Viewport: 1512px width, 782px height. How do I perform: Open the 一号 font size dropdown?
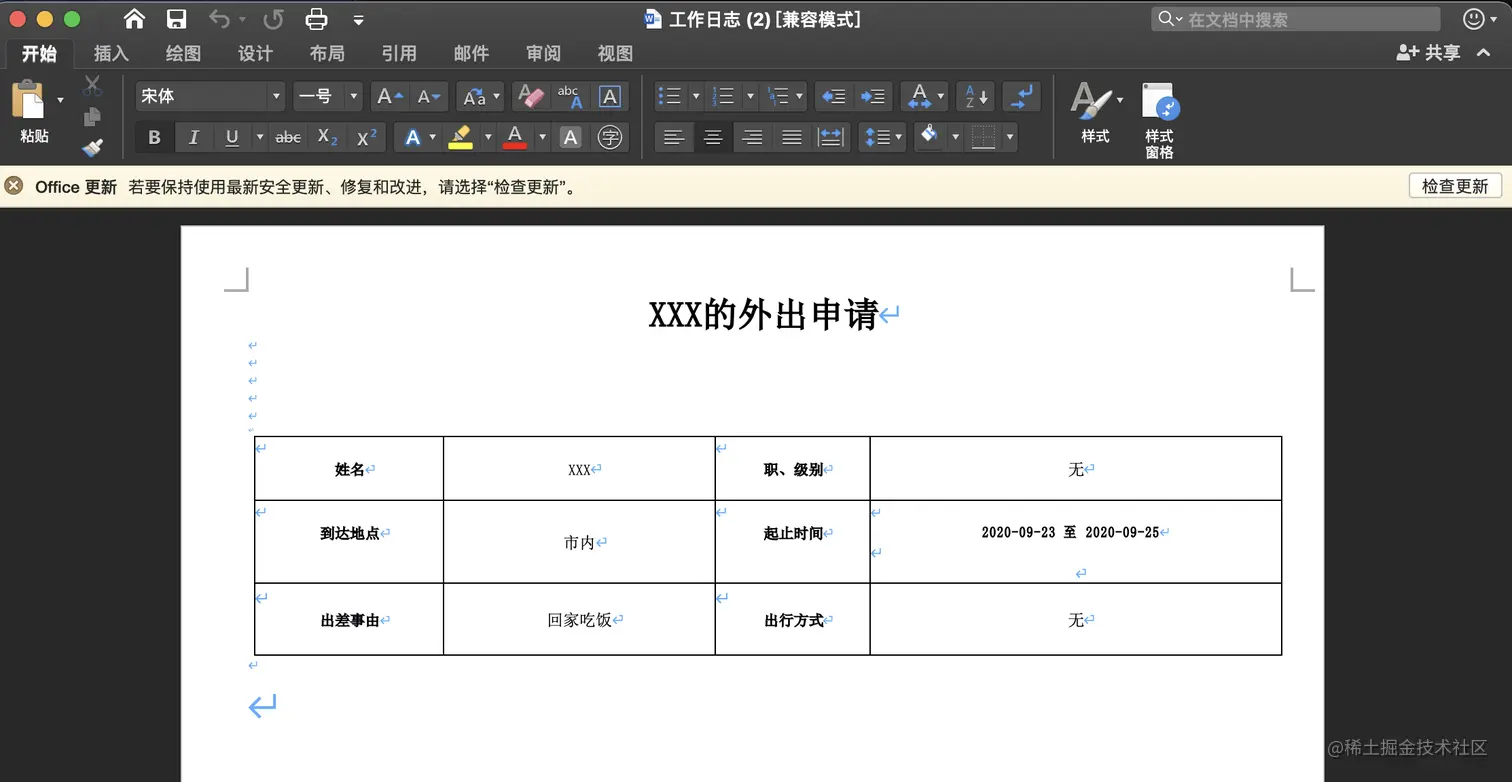[x=353, y=96]
